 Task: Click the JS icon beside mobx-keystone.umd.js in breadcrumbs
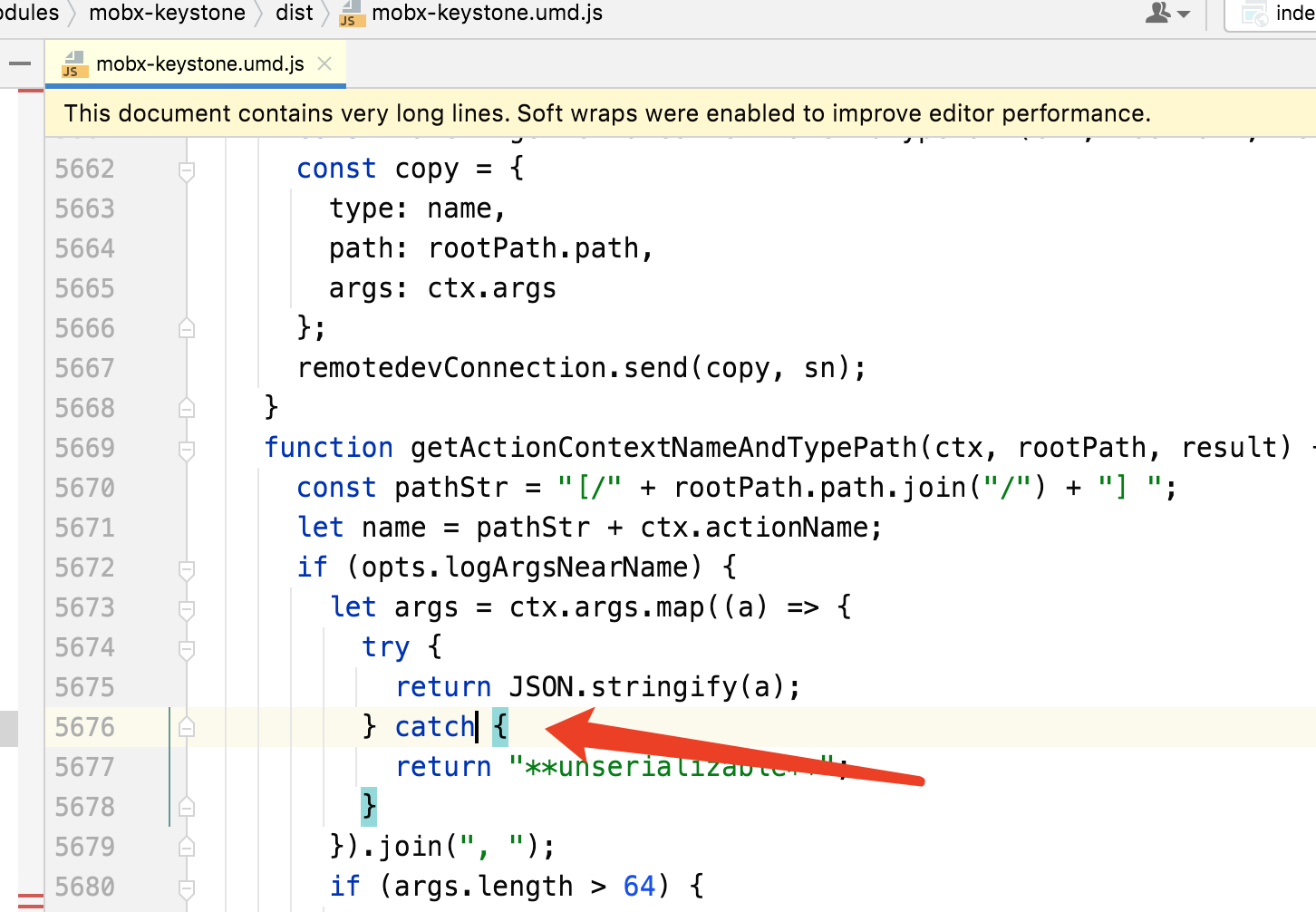350,14
